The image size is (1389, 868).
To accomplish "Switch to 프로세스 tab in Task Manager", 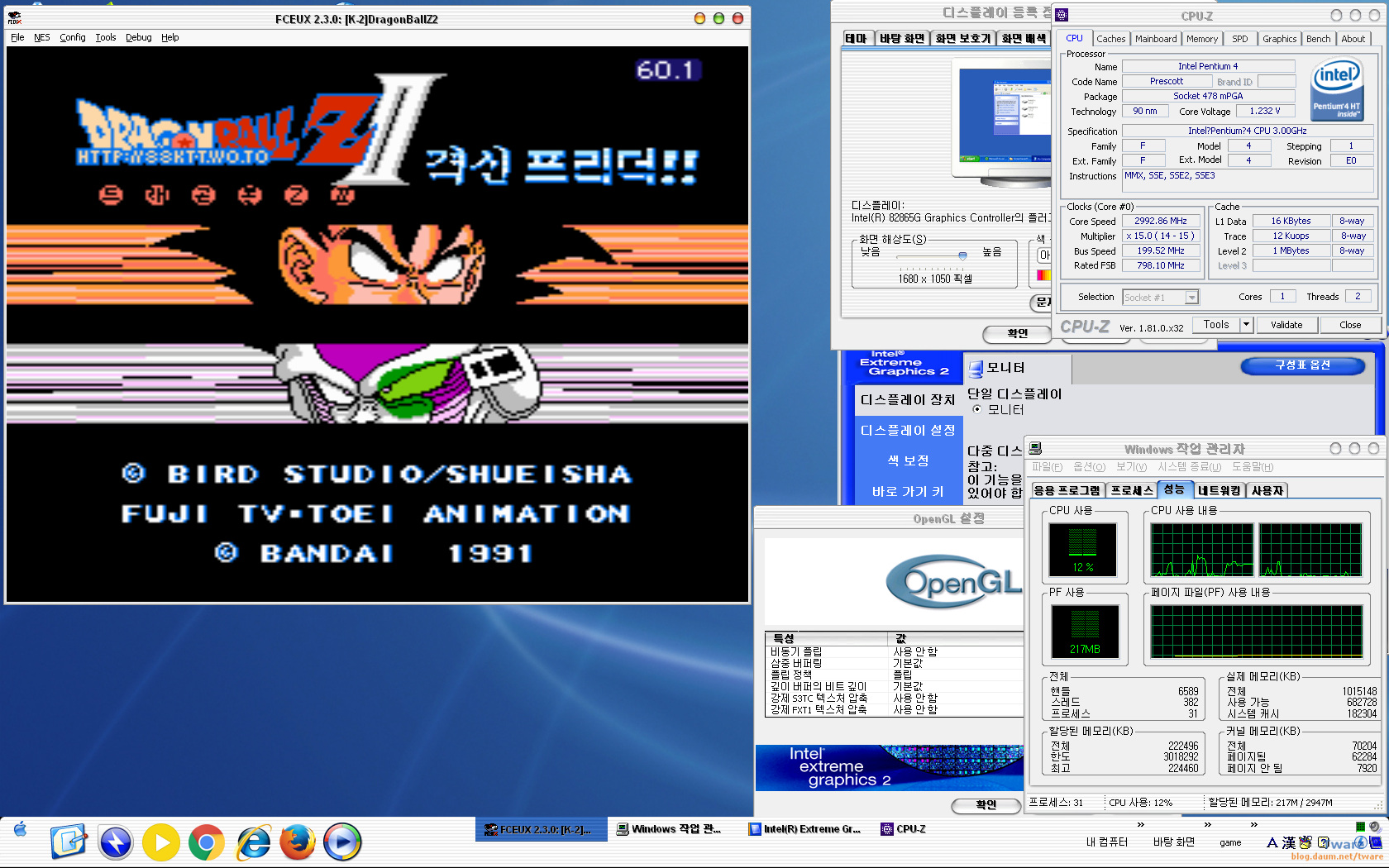I will click(1131, 490).
